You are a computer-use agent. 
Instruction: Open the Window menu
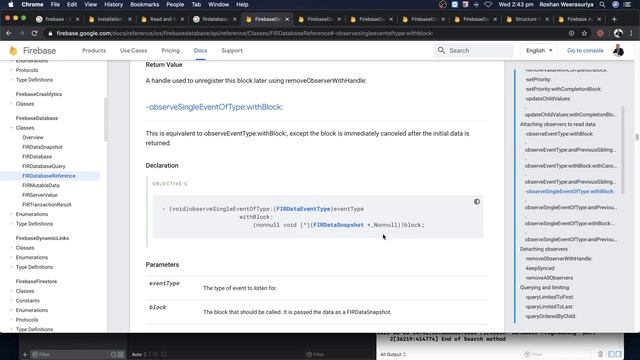(x=218, y=4)
